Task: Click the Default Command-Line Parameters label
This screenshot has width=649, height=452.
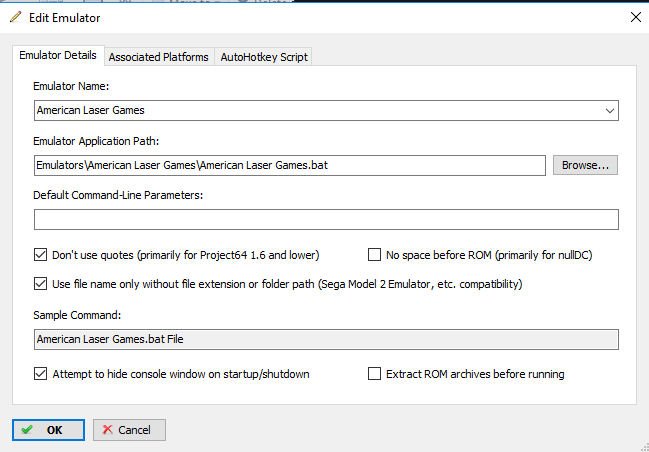Action: [118, 195]
